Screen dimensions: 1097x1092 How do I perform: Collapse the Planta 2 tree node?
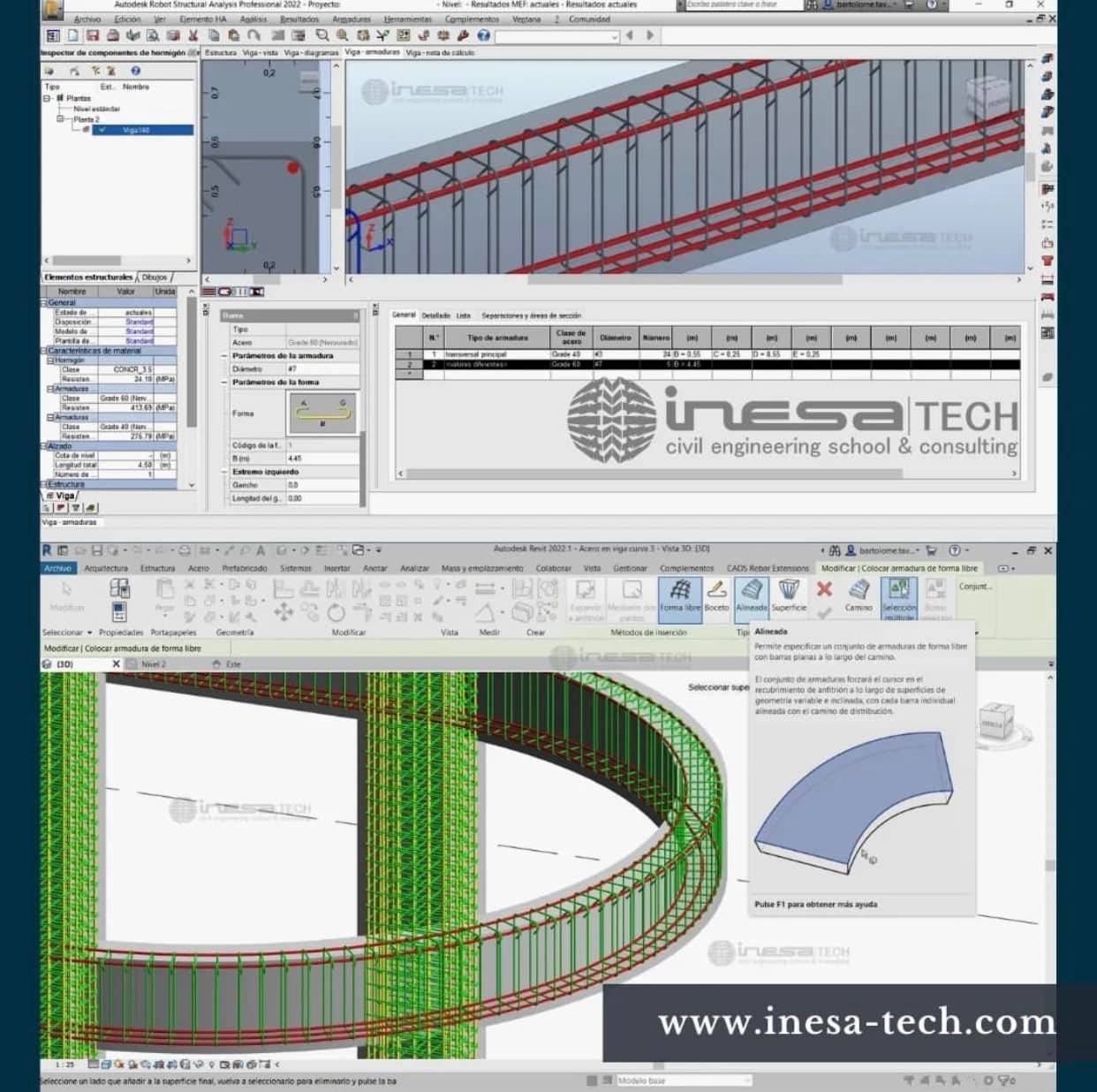pyautogui.click(x=61, y=119)
